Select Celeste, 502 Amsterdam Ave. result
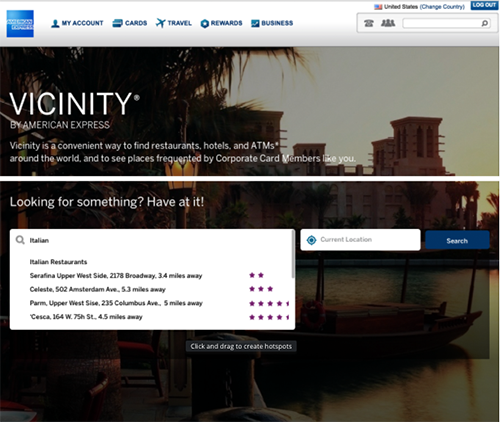500x422 pixels. pos(98,289)
